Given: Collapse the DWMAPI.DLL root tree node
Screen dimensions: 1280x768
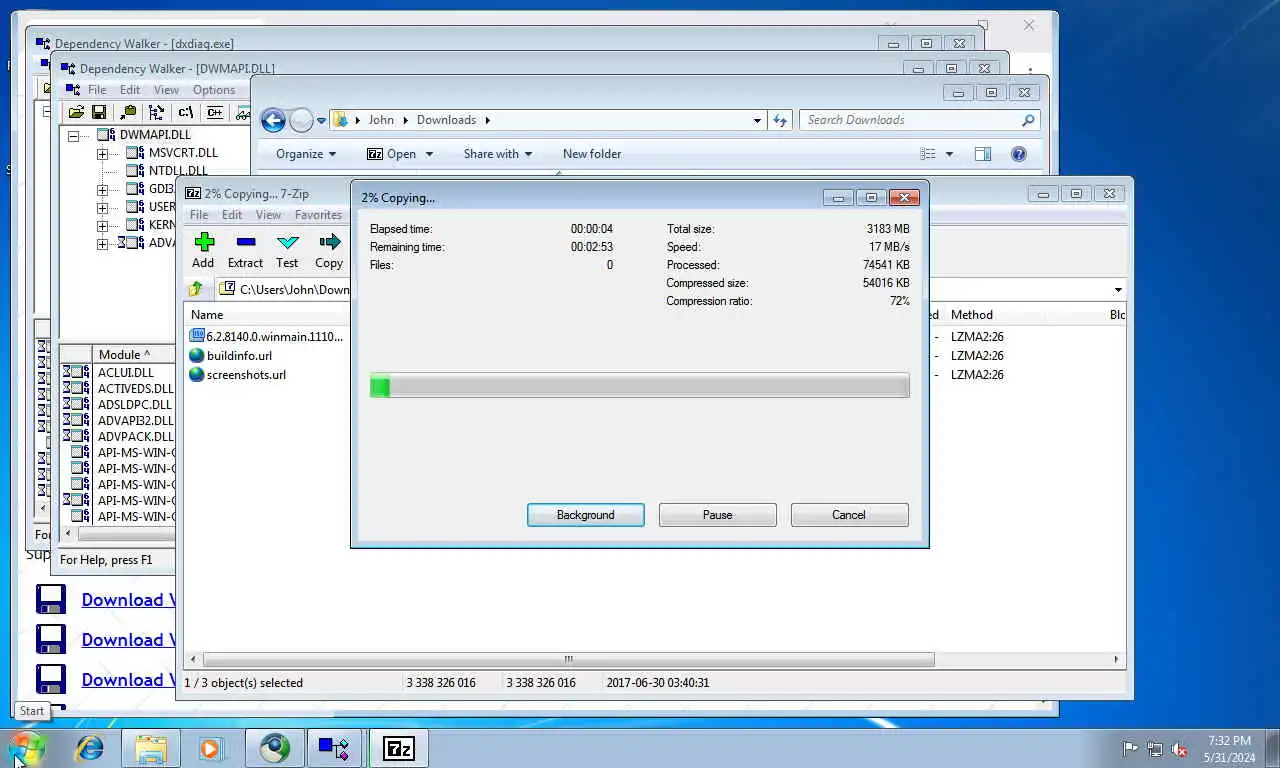Looking at the screenshot, I should pos(73,136).
